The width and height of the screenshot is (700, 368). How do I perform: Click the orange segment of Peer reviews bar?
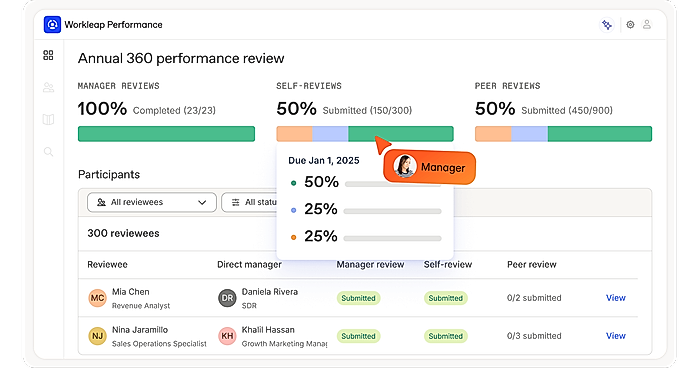tap(493, 134)
